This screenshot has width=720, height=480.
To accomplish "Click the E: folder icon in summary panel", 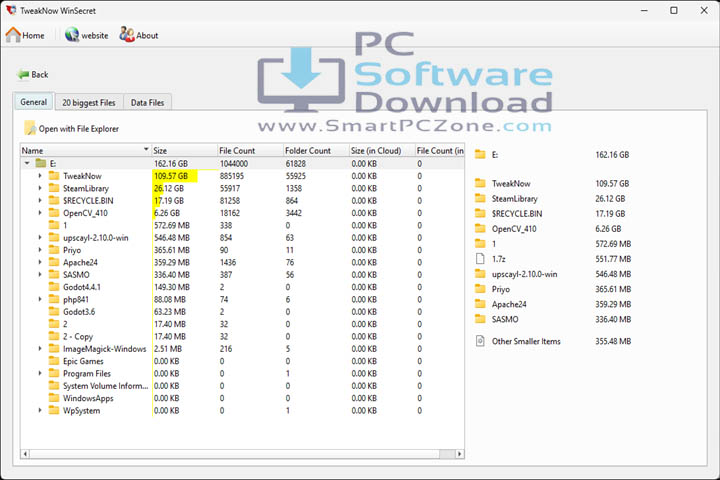I will (480, 154).
